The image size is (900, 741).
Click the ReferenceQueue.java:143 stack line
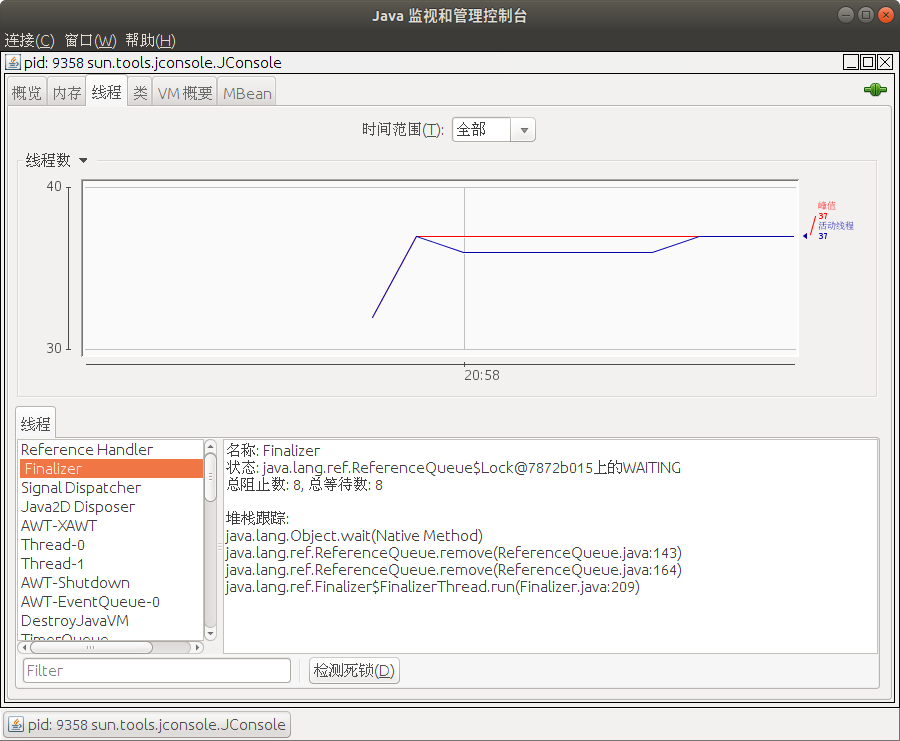tap(453, 553)
